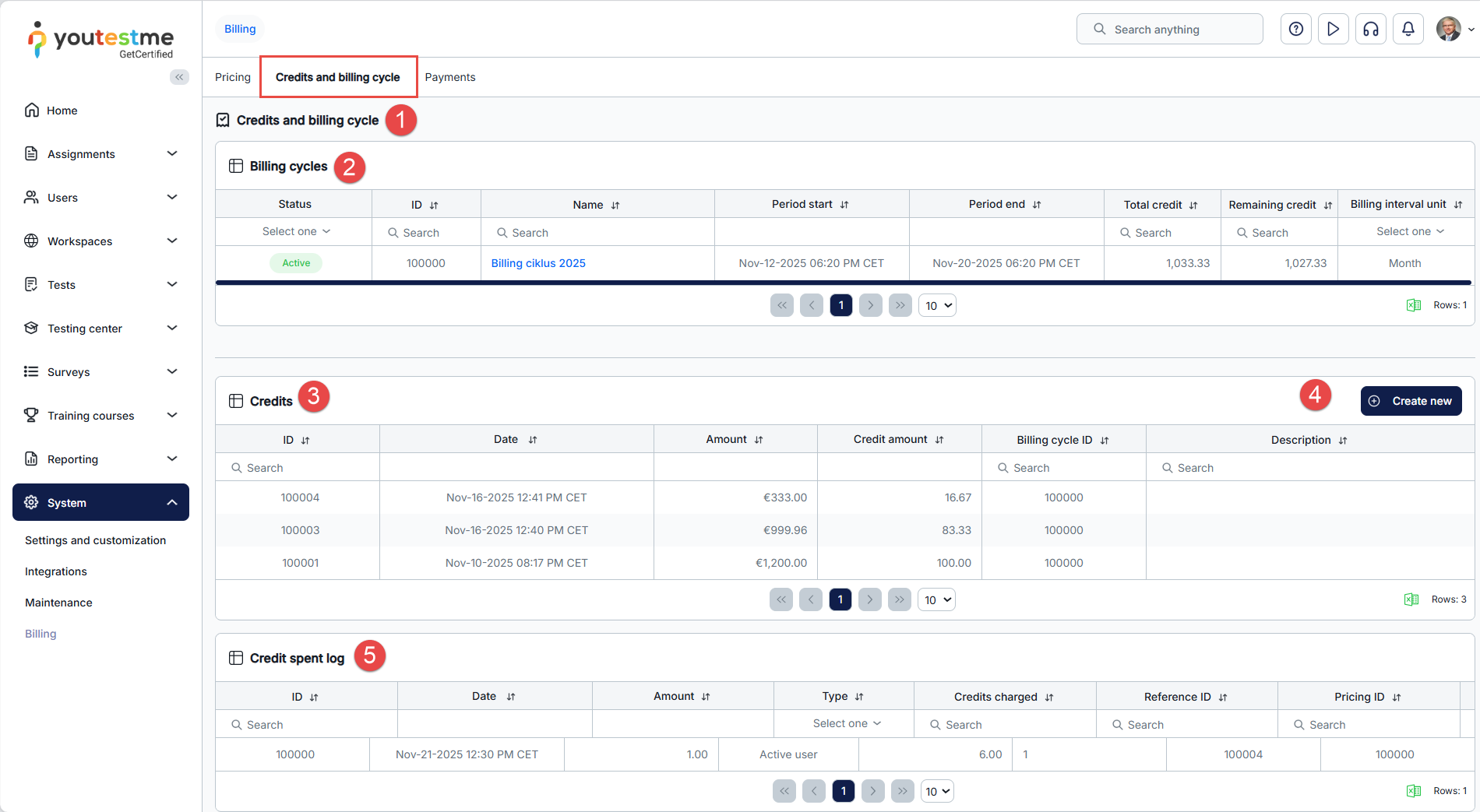Expand the Testing center sidebar menu
1480x812 pixels.
coord(100,329)
